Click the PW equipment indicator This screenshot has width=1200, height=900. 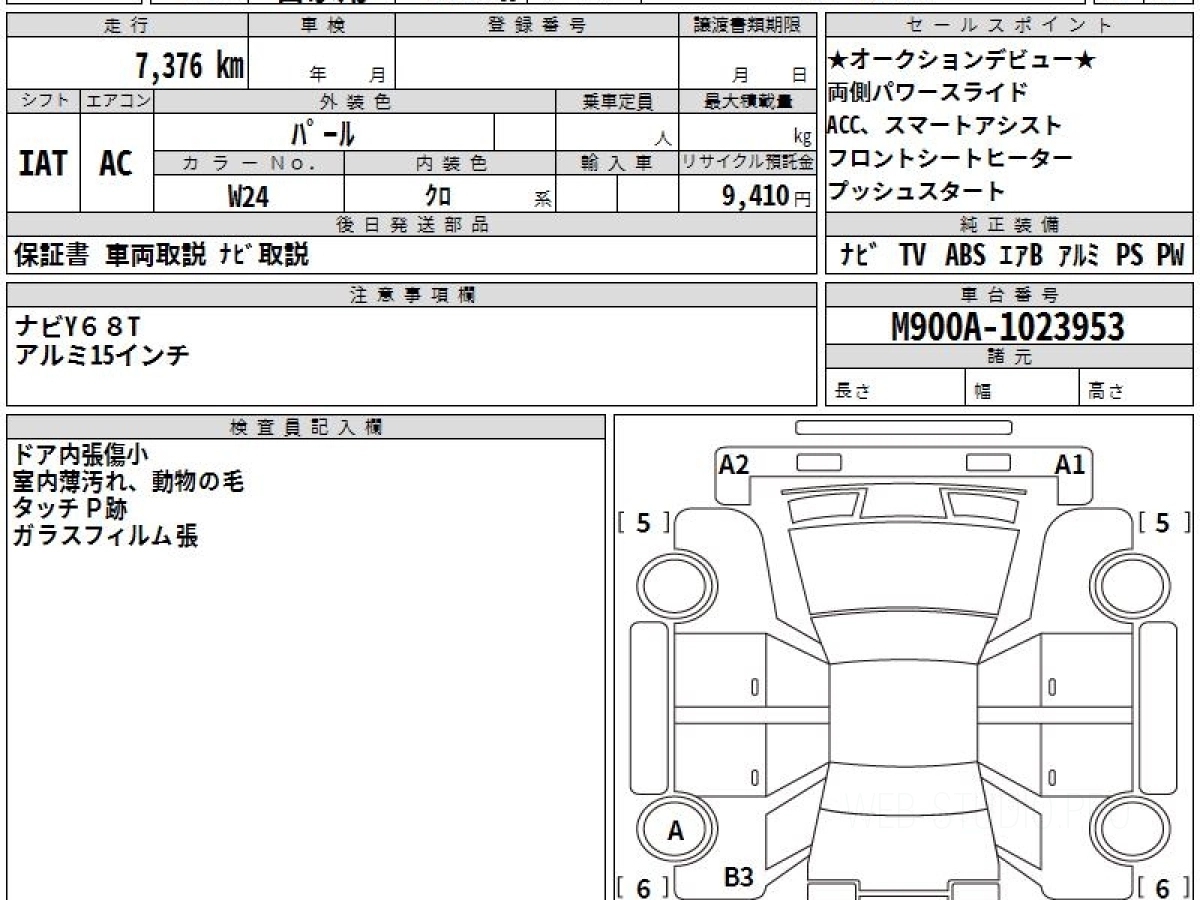(1169, 255)
